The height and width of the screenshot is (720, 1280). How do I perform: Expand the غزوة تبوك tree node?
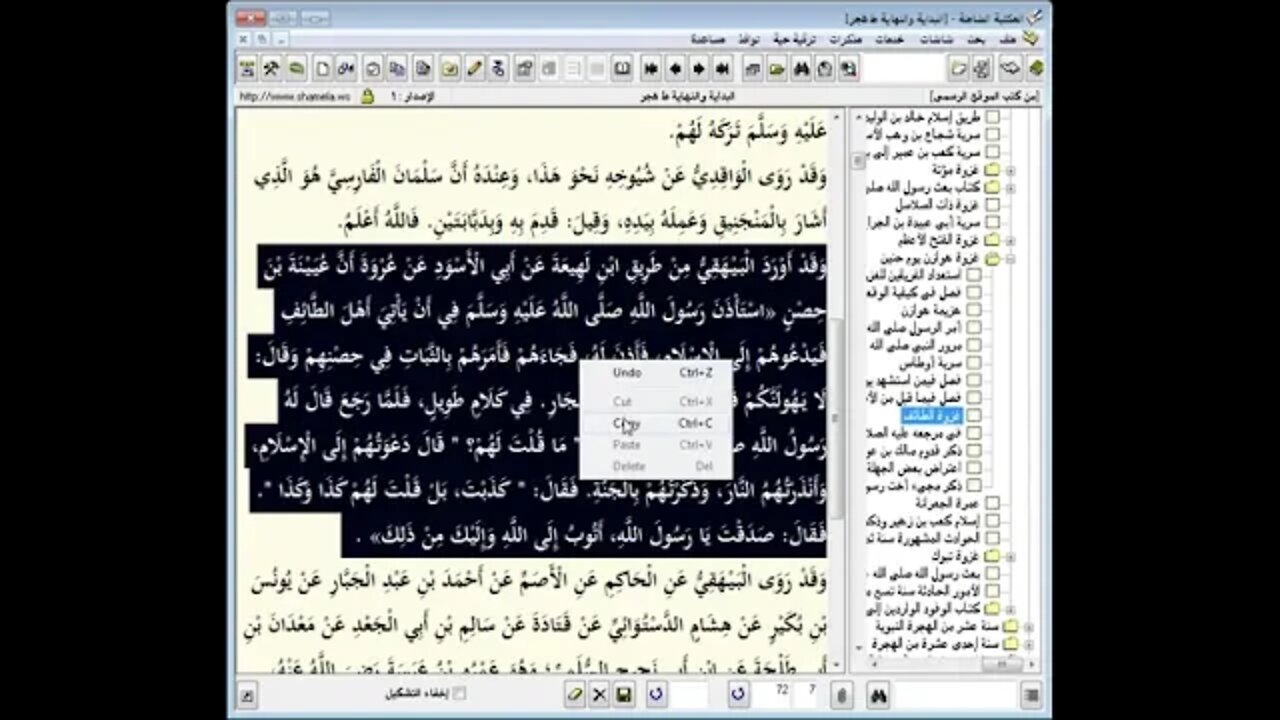[1010, 555]
